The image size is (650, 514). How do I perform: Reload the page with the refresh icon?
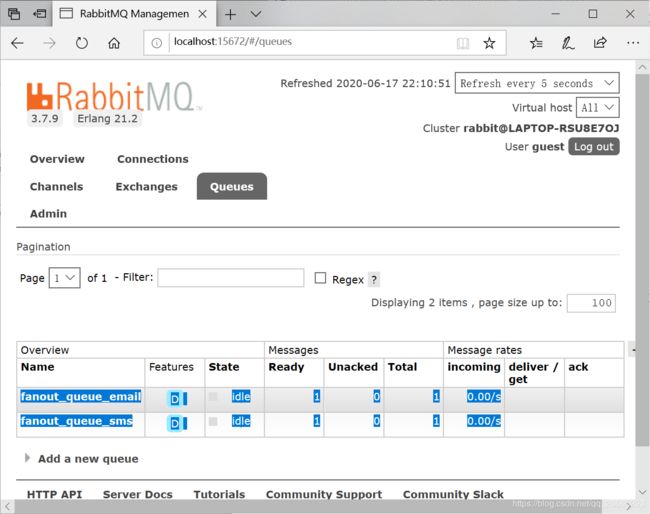[82, 43]
